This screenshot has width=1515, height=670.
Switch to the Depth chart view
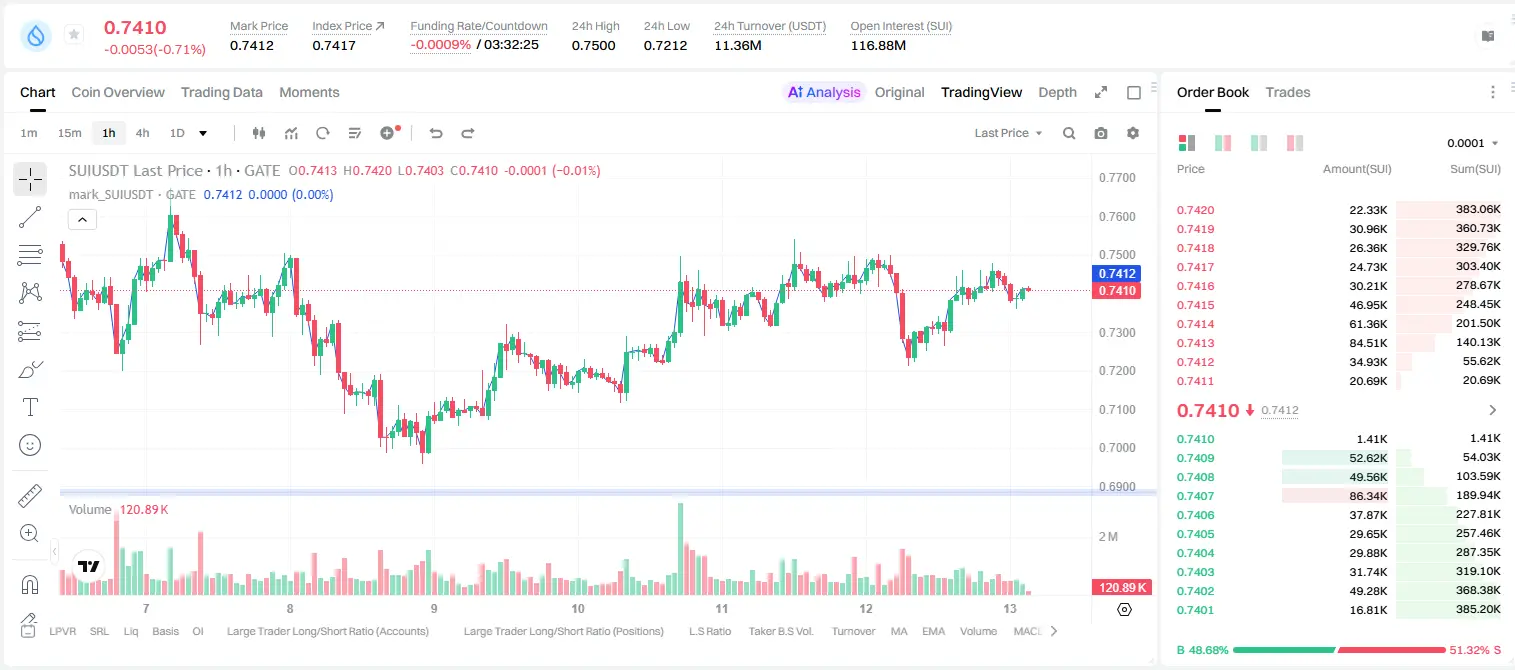(1057, 92)
